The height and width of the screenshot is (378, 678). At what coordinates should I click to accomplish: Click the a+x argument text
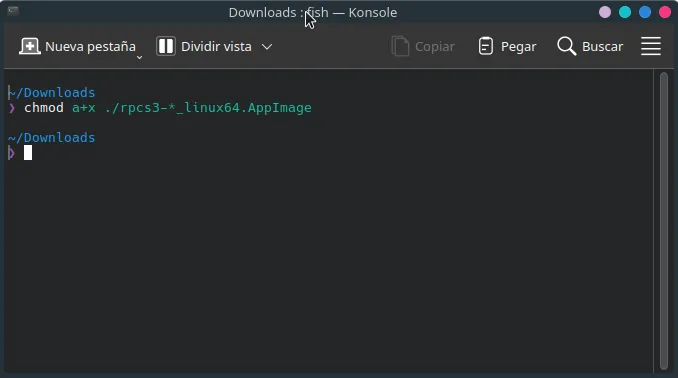tap(84, 108)
